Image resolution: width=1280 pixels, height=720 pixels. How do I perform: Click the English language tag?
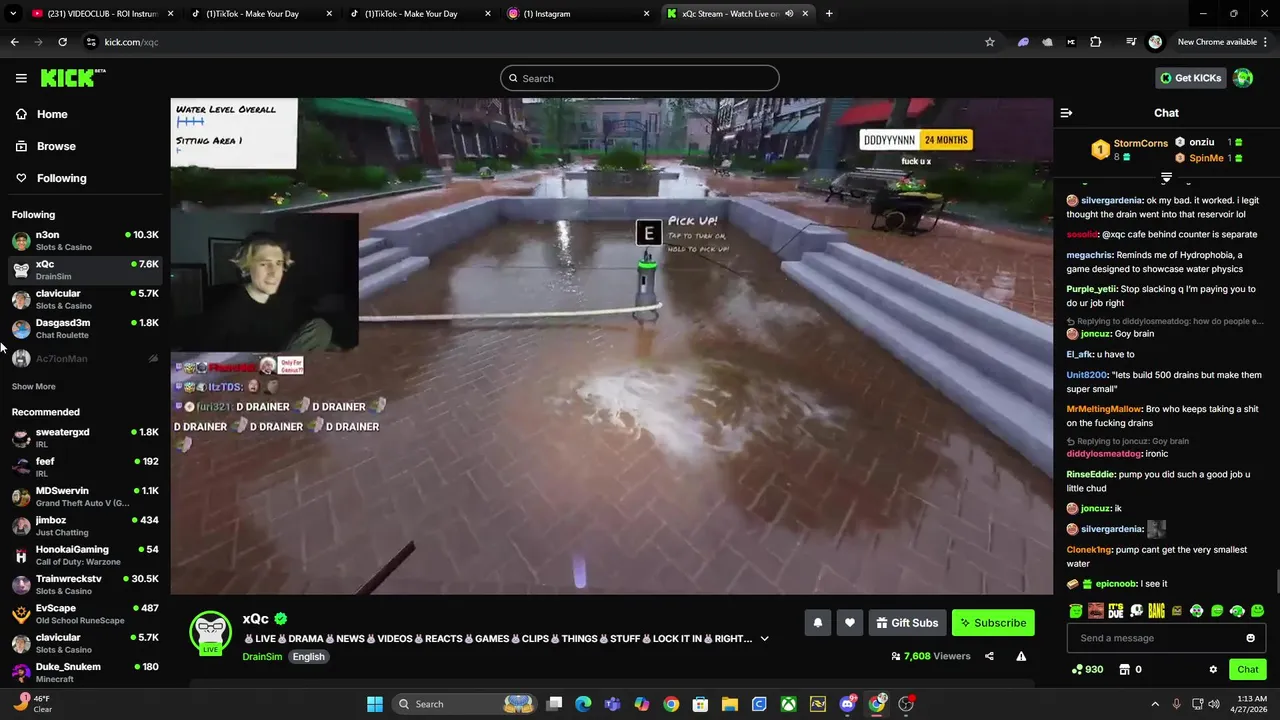(308, 657)
